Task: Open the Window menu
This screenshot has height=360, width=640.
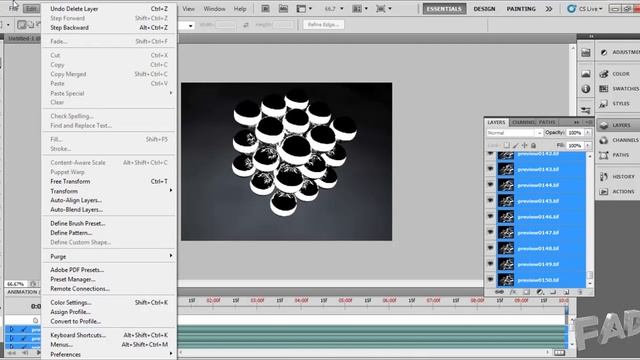Action: 214,9
